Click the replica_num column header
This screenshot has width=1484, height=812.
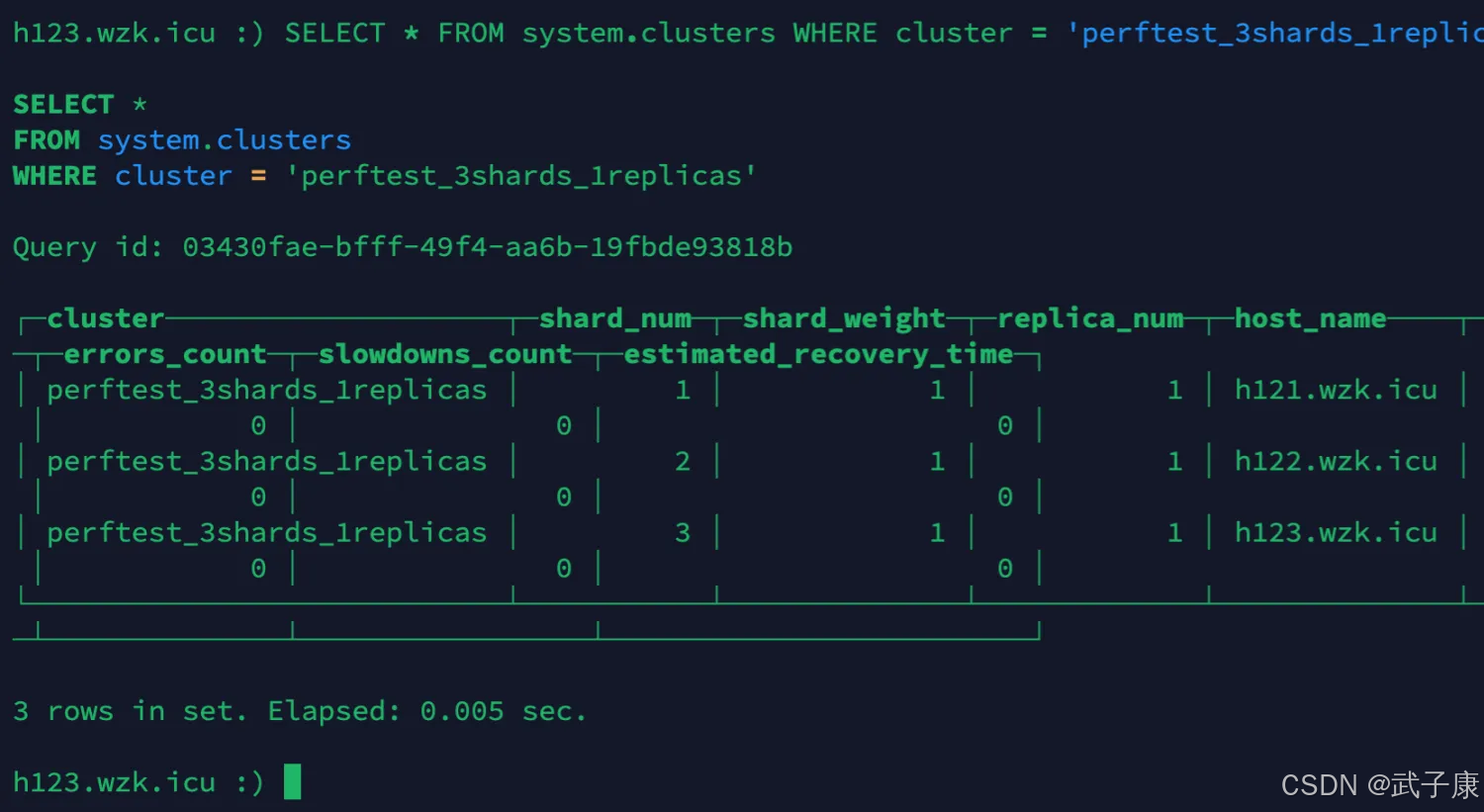pyautogui.click(x=1090, y=318)
